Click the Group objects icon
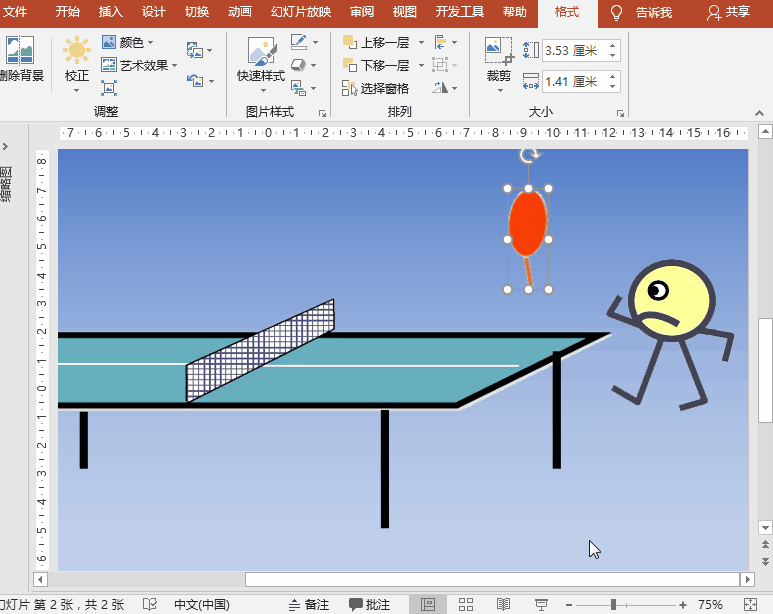 click(x=440, y=65)
